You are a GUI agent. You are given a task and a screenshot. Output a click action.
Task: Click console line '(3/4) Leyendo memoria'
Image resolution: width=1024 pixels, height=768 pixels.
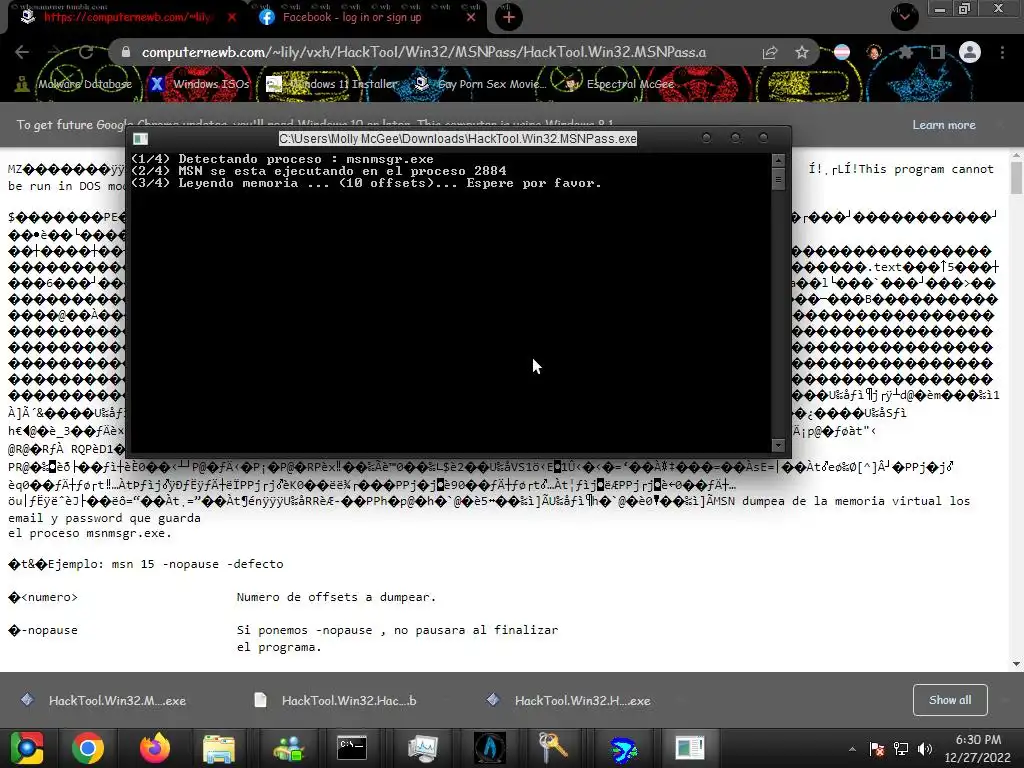pyautogui.click(x=366, y=184)
